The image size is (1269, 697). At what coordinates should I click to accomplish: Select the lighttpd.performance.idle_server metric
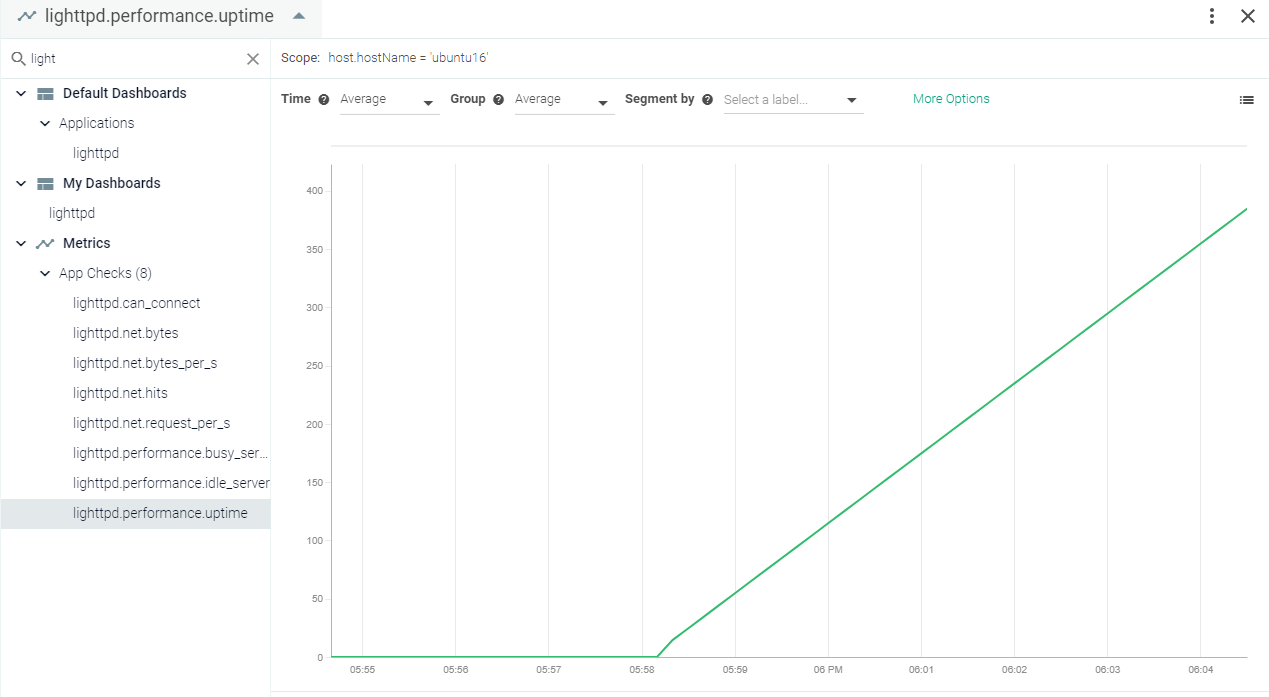click(x=171, y=483)
